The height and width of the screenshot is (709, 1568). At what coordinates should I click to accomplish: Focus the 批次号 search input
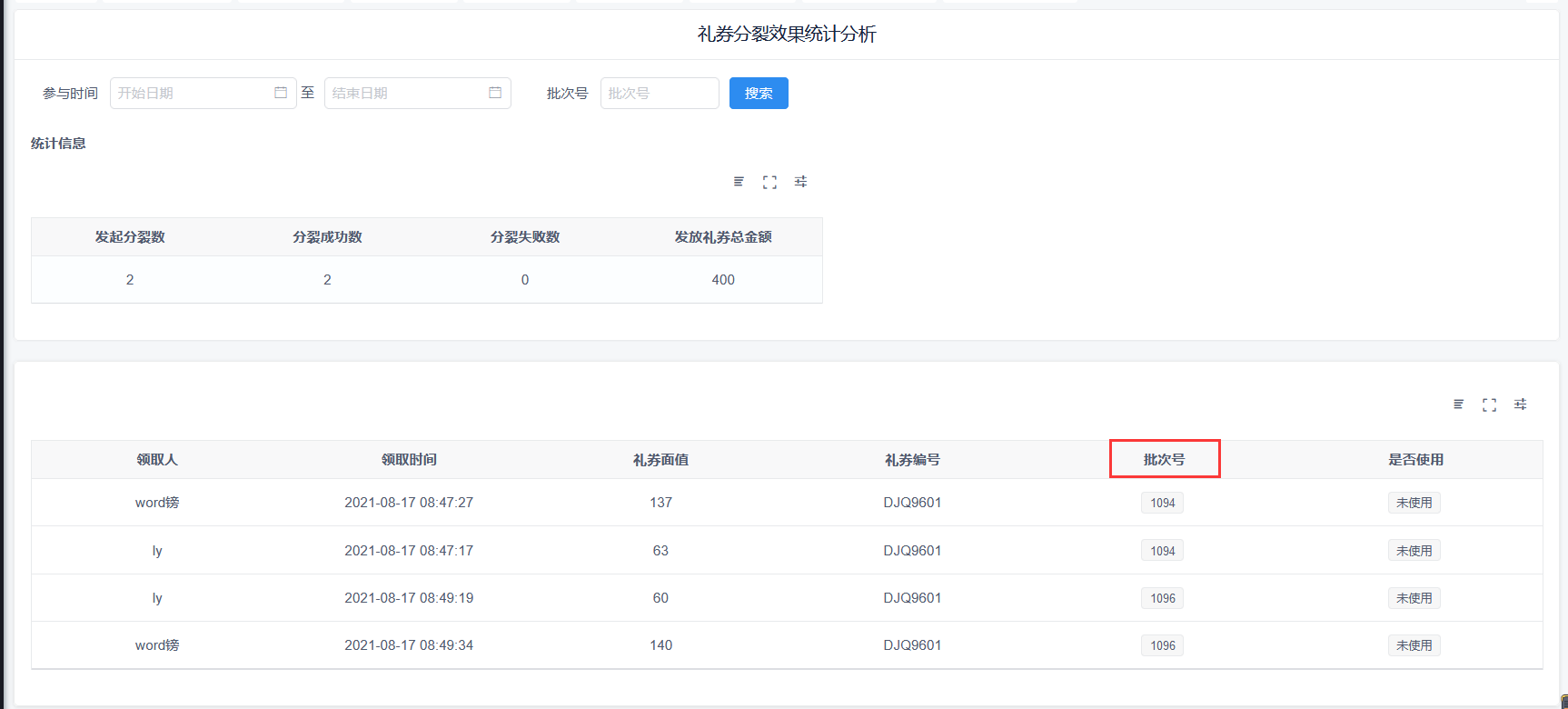pyautogui.click(x=660, y=93)
